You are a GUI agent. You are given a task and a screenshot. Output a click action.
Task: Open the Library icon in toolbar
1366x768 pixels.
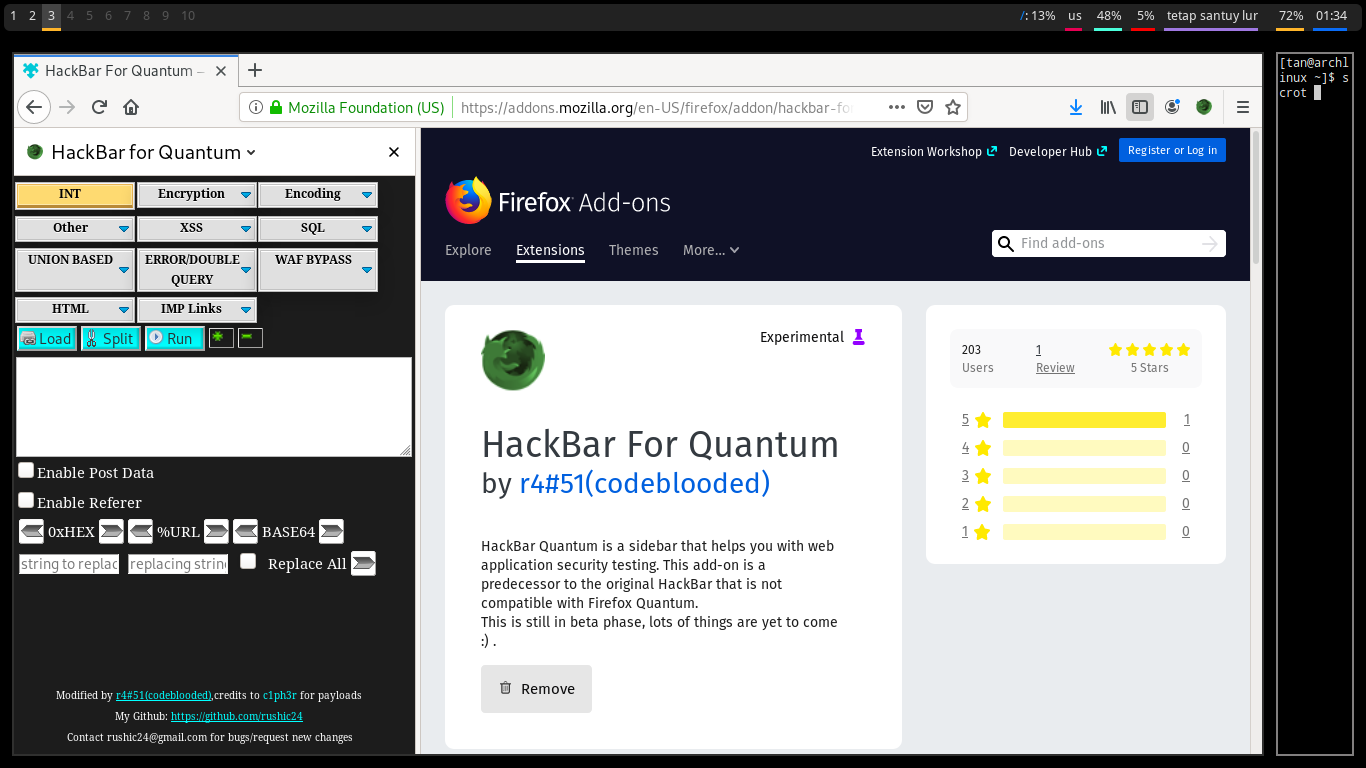click(1108, 107)
